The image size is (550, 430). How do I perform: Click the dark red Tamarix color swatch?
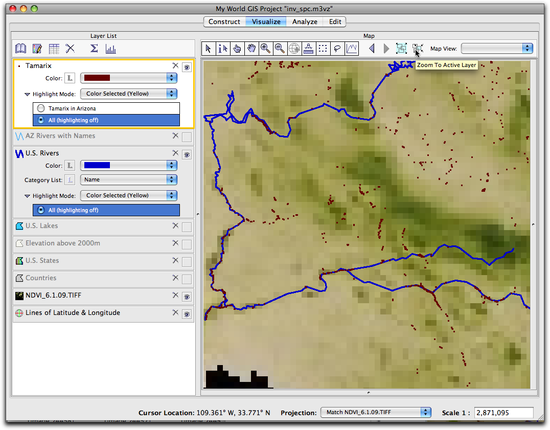coord(97,78)
